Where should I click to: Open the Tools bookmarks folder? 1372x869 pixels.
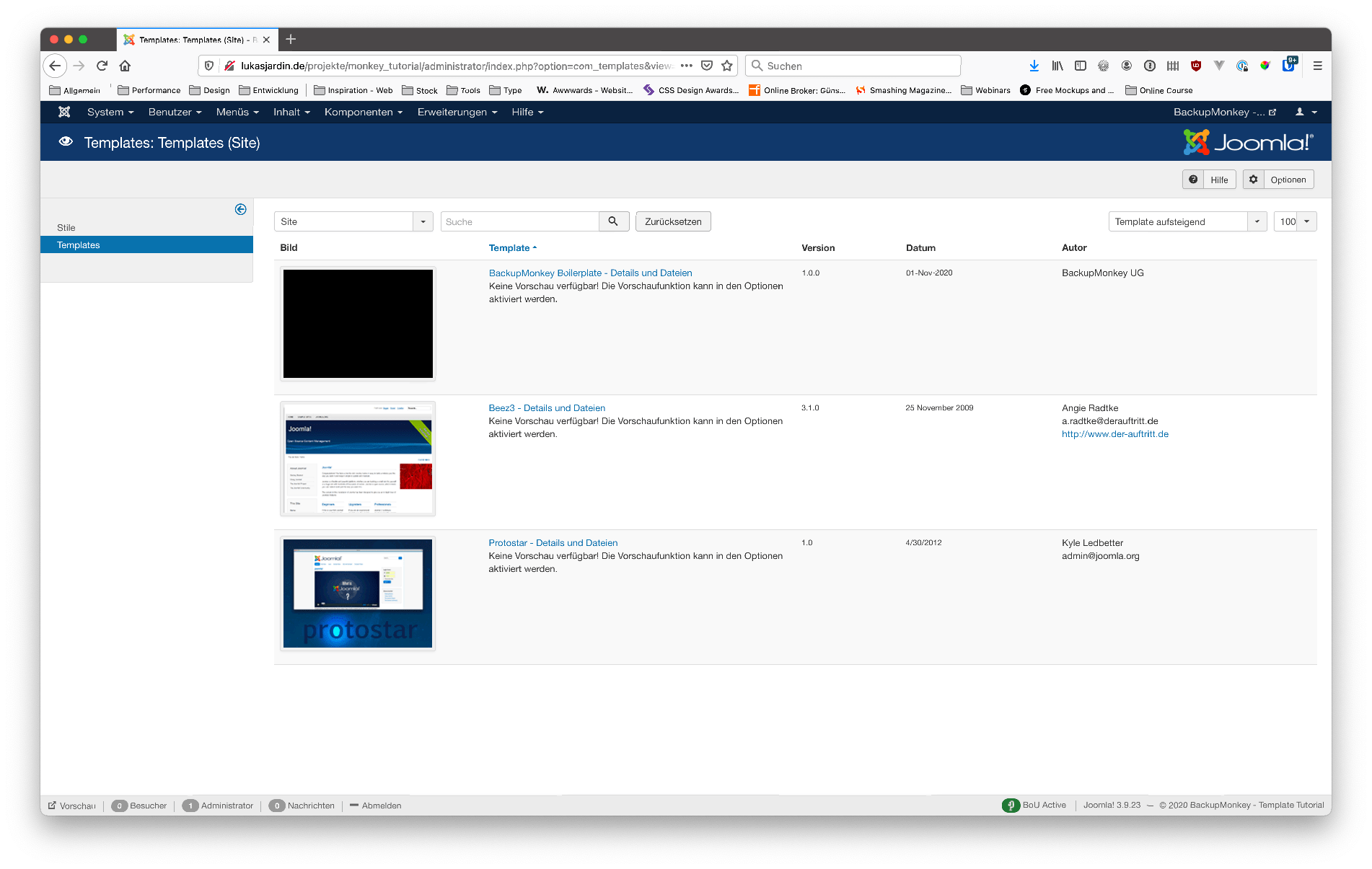[463, 90]
